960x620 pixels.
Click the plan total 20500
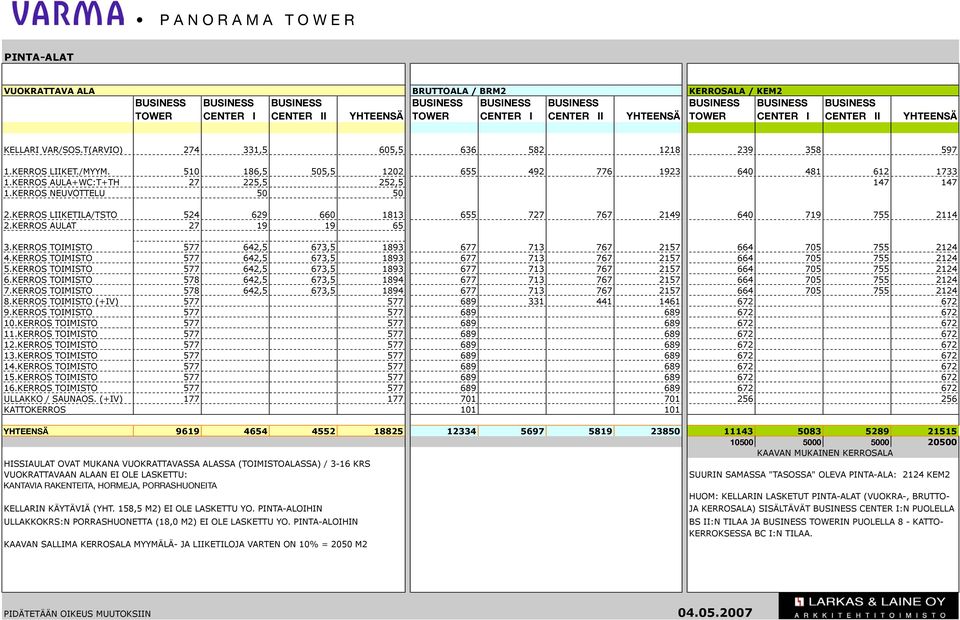click(942, 443)
